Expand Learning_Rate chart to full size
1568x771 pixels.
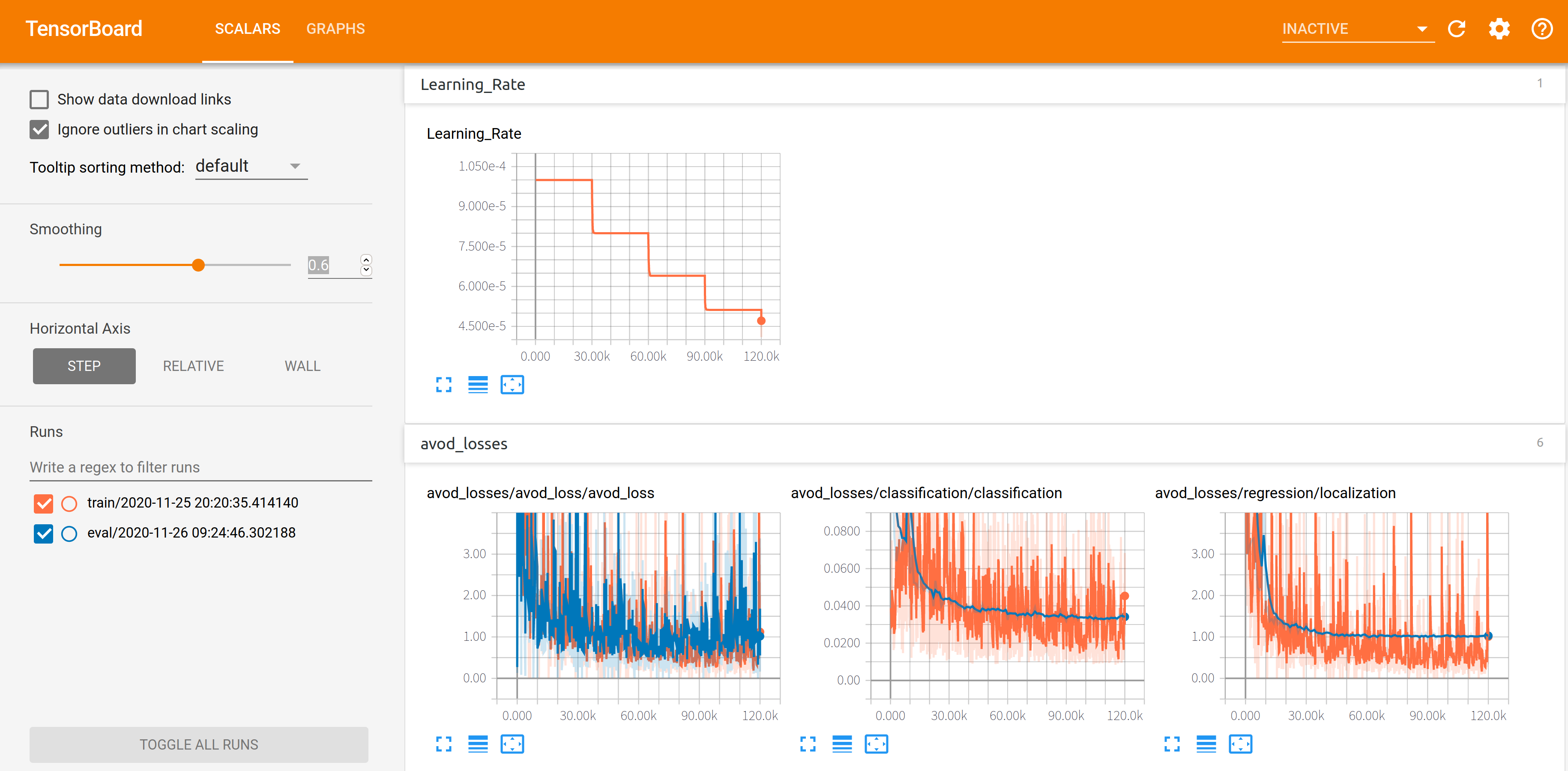tap(444, 385)
